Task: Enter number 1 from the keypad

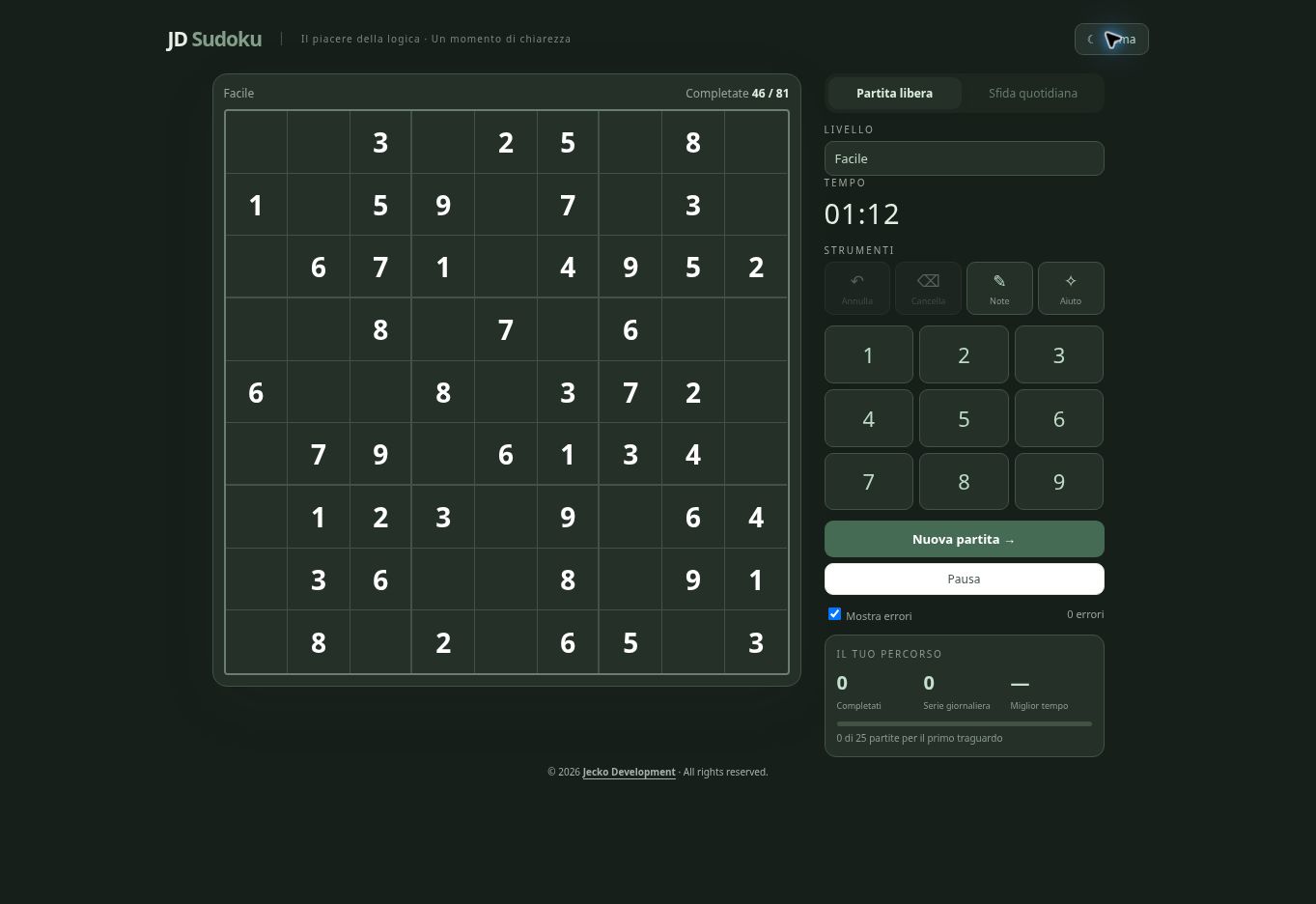Action: 868,354
